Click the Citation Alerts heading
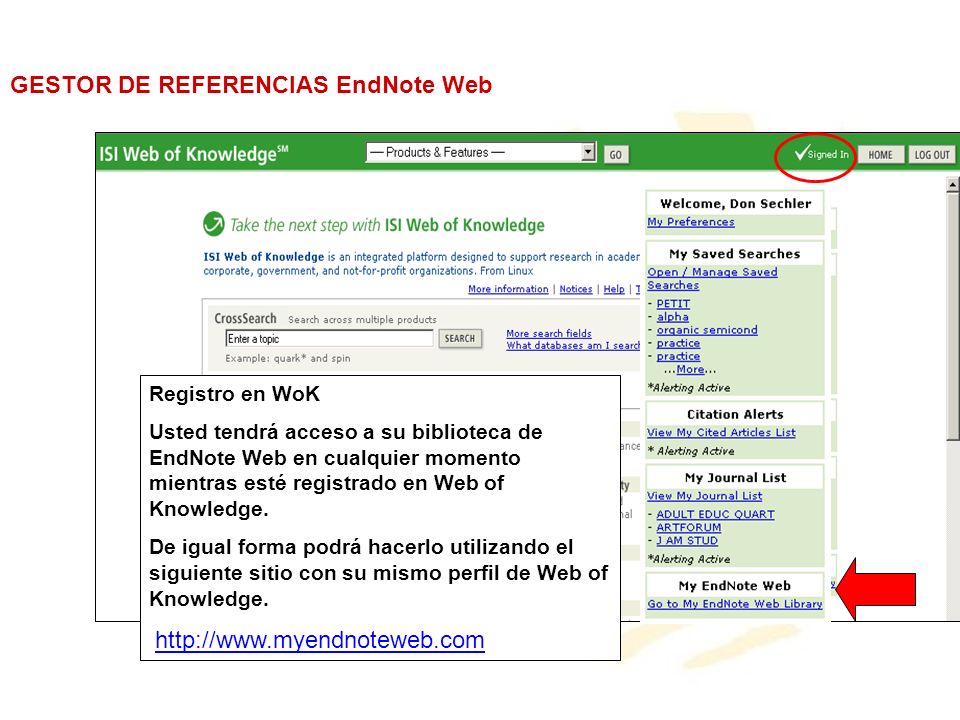960x720 pixels. [735, 414]
